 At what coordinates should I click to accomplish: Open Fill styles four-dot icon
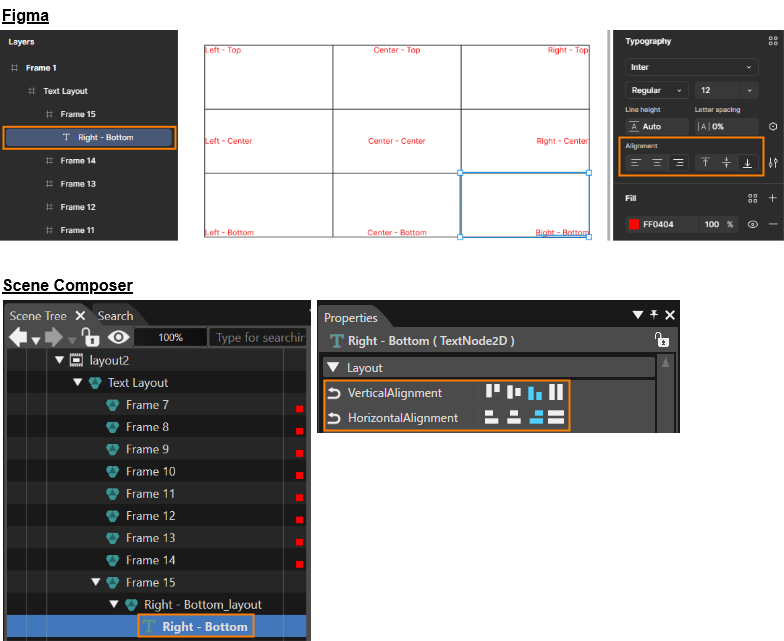(752, 198)
